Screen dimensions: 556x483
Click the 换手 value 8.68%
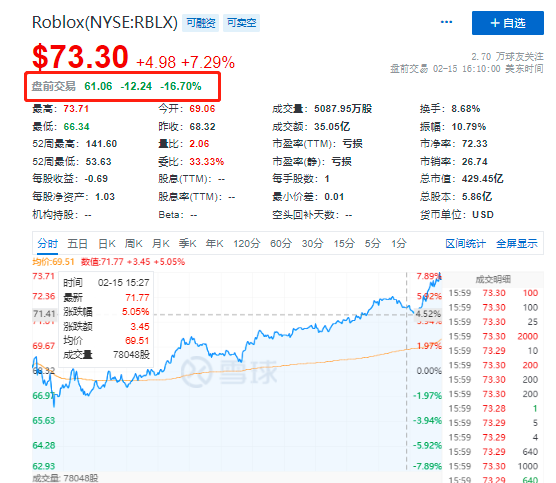click(x=466, y=109)
